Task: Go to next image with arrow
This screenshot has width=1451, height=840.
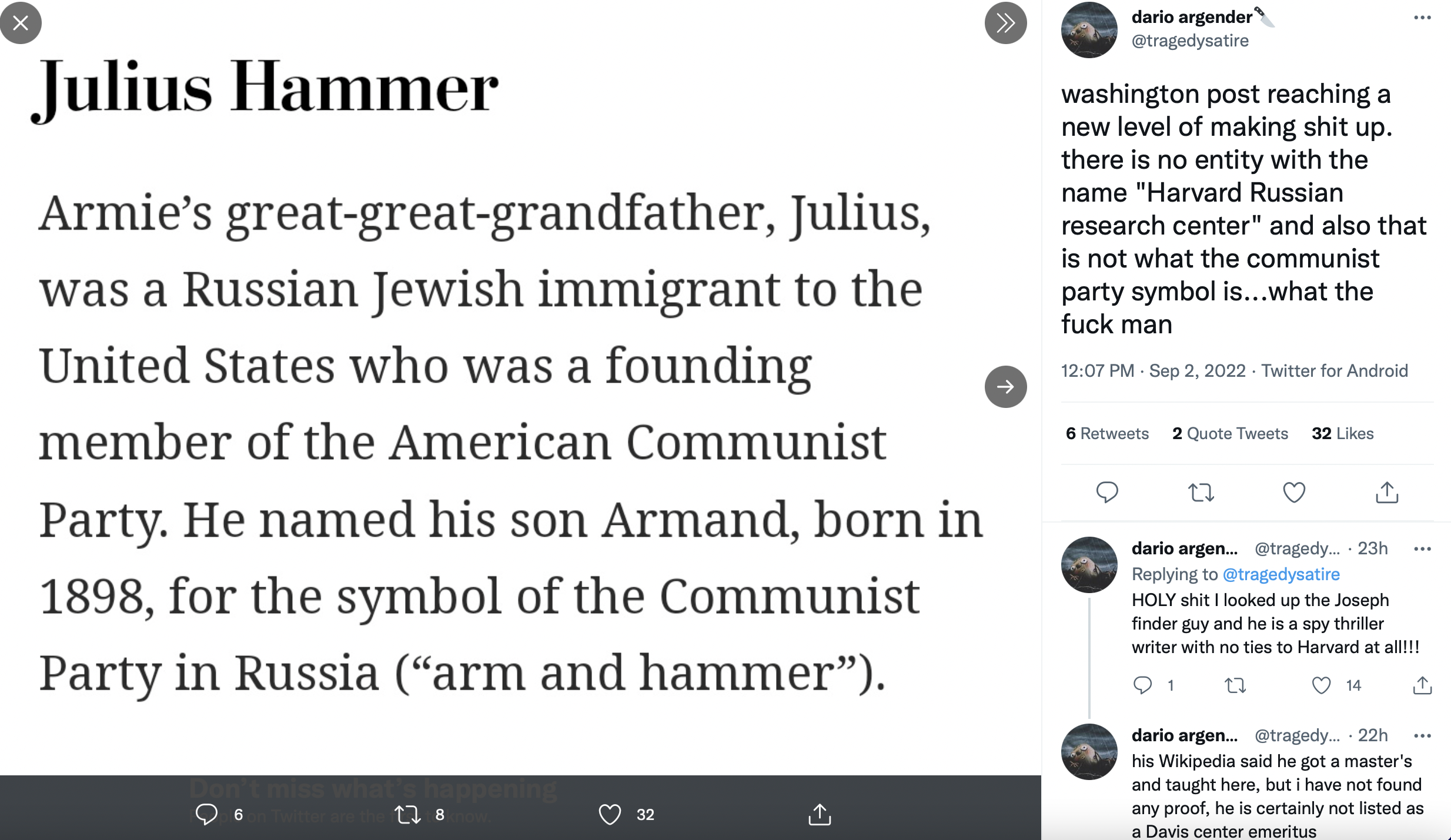Action: [1005, 387]
